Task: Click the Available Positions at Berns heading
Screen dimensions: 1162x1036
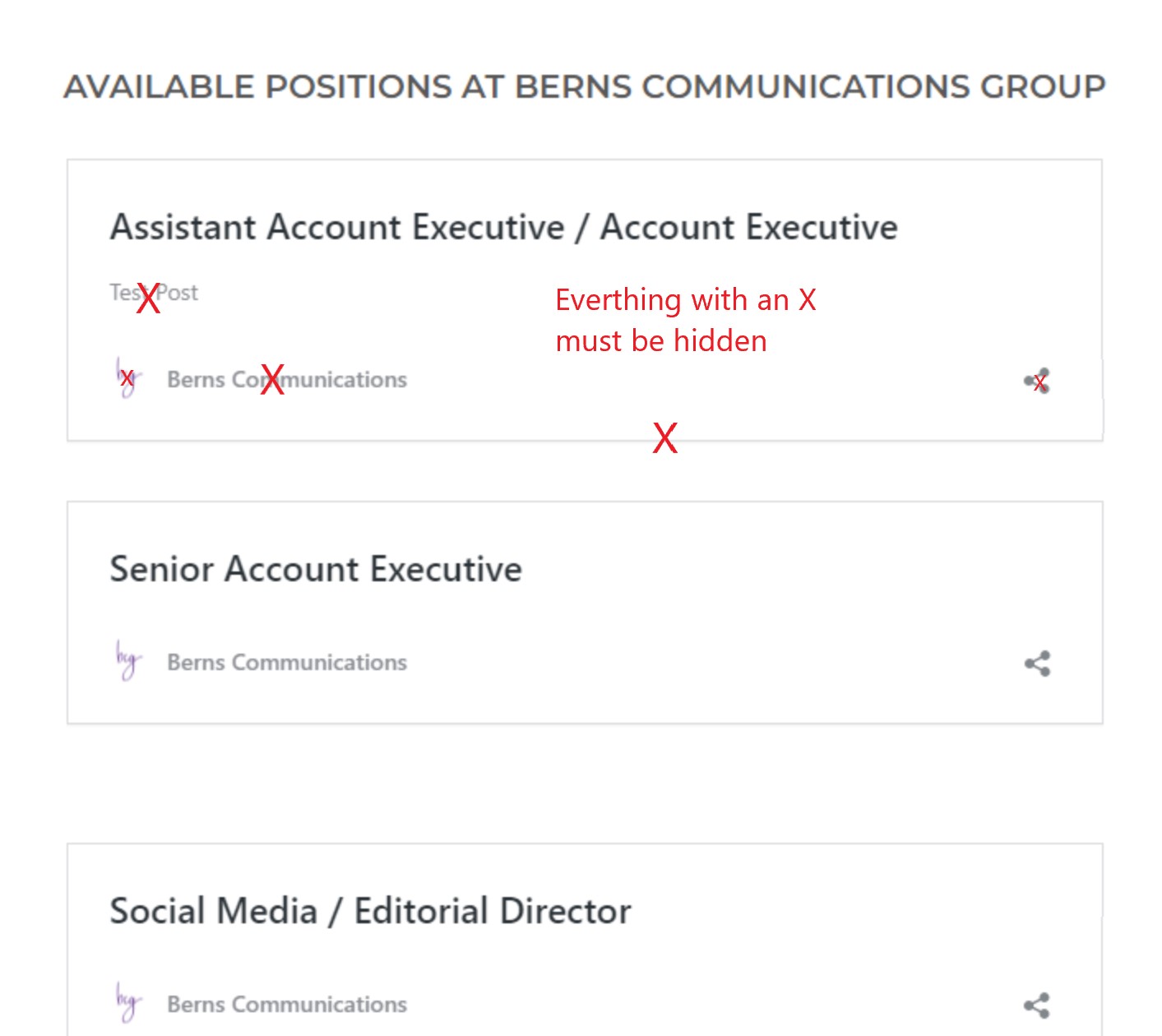Action: (x=584, y=86)
